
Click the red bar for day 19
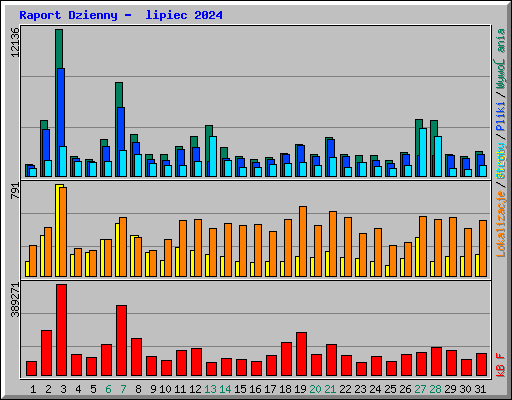pyautogui.click(x=301, y=354)
